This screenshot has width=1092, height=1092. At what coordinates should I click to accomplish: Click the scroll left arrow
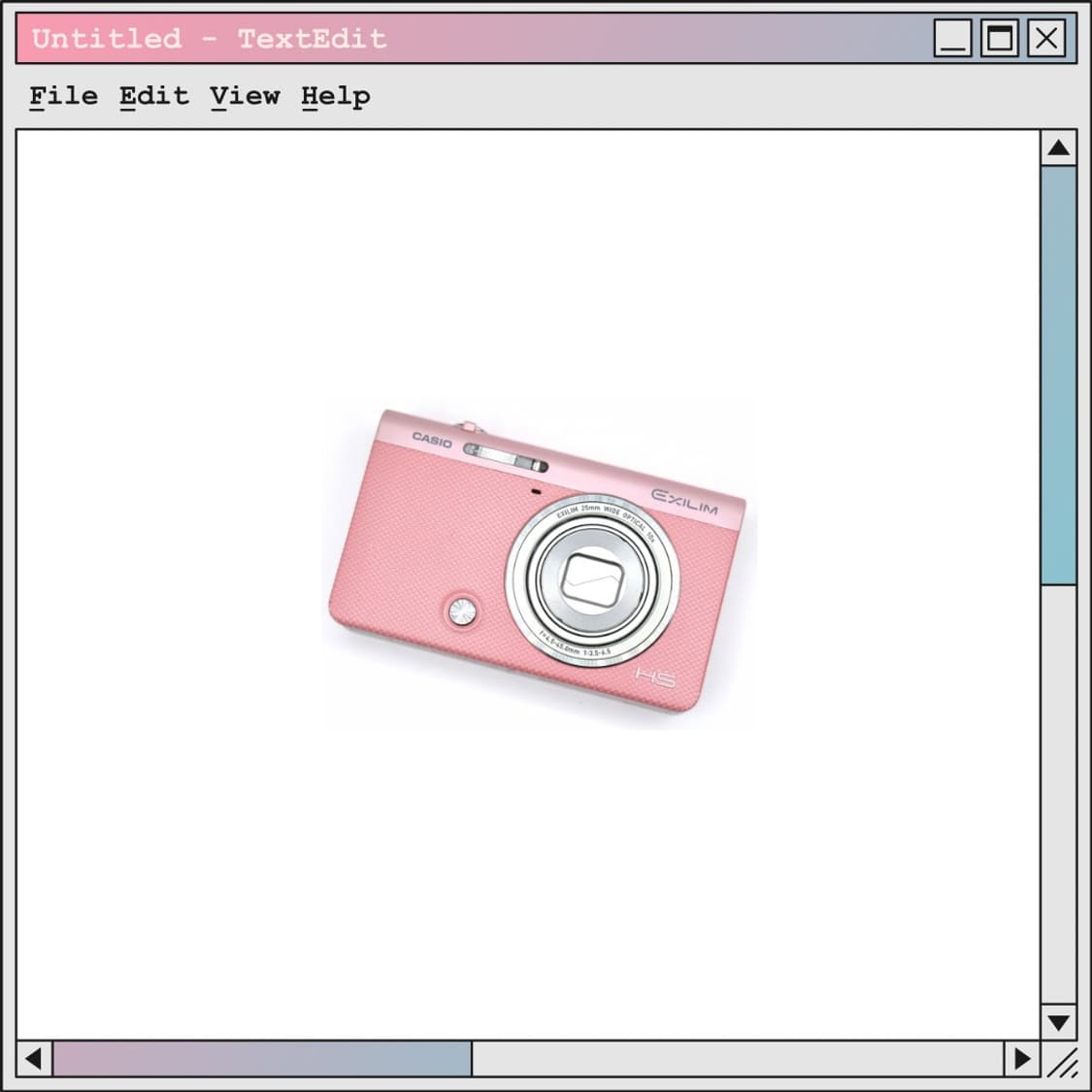(x=34, y=1058)
